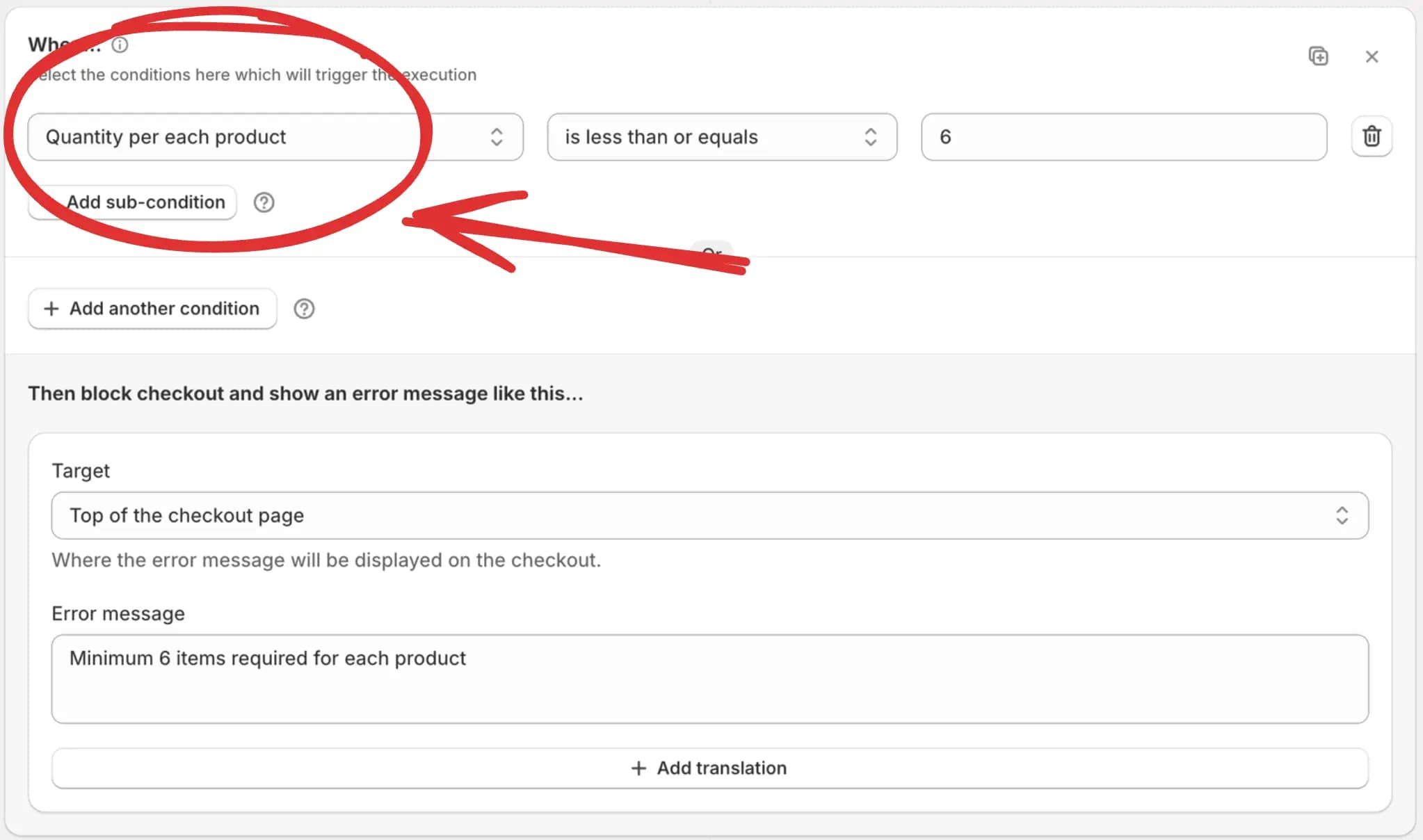Click the Or separator badge between conditions
Image resolution: width=1423 pixels, height=840 pixels.
(712, 254)
